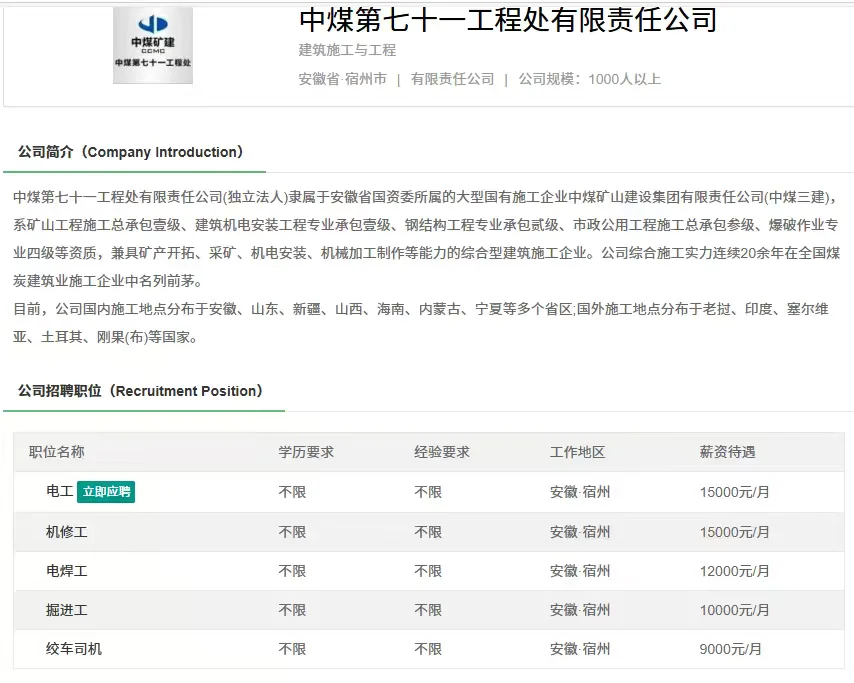The height and width of the screenshot is (683, 854).
Task: Click the intro paragraph starting 目前，公司国内施工地点
Action: click(x=420, y=323)
